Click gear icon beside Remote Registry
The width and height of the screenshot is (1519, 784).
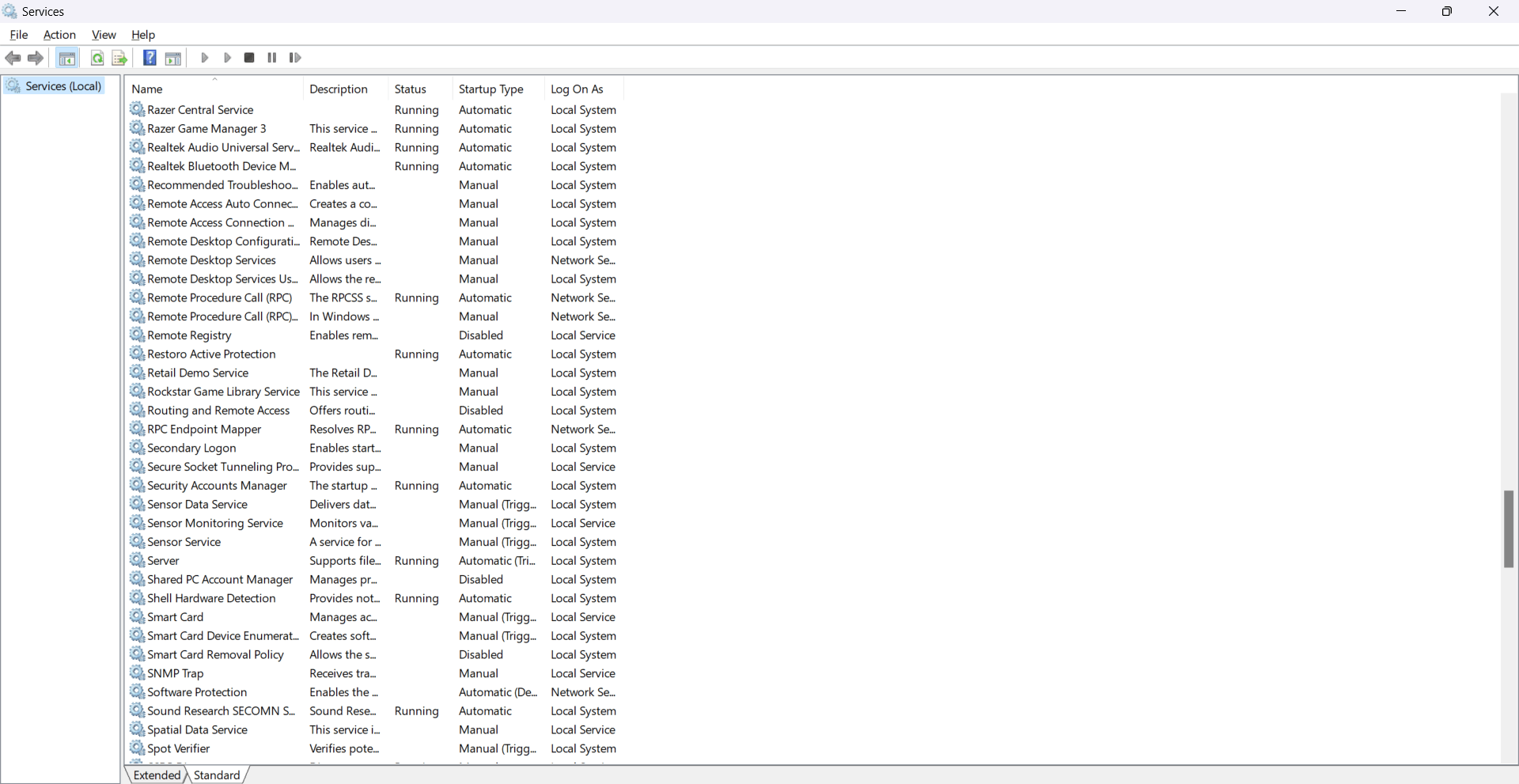point(138,335)
